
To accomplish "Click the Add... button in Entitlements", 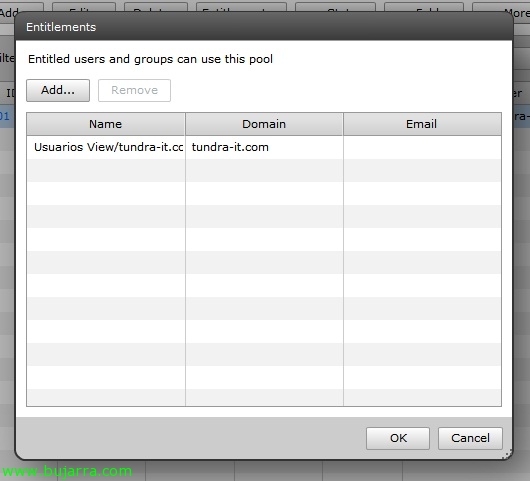I will click(x=58, y=90).
